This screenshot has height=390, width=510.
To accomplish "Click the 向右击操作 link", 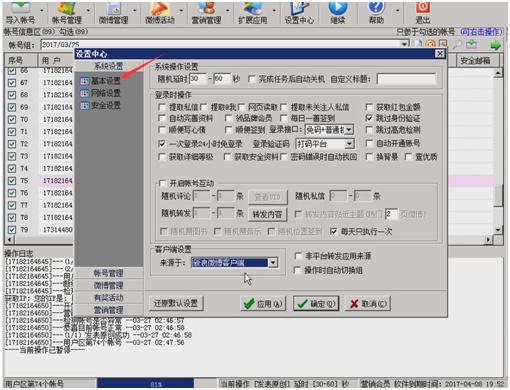I will click(x=481, y=32).
